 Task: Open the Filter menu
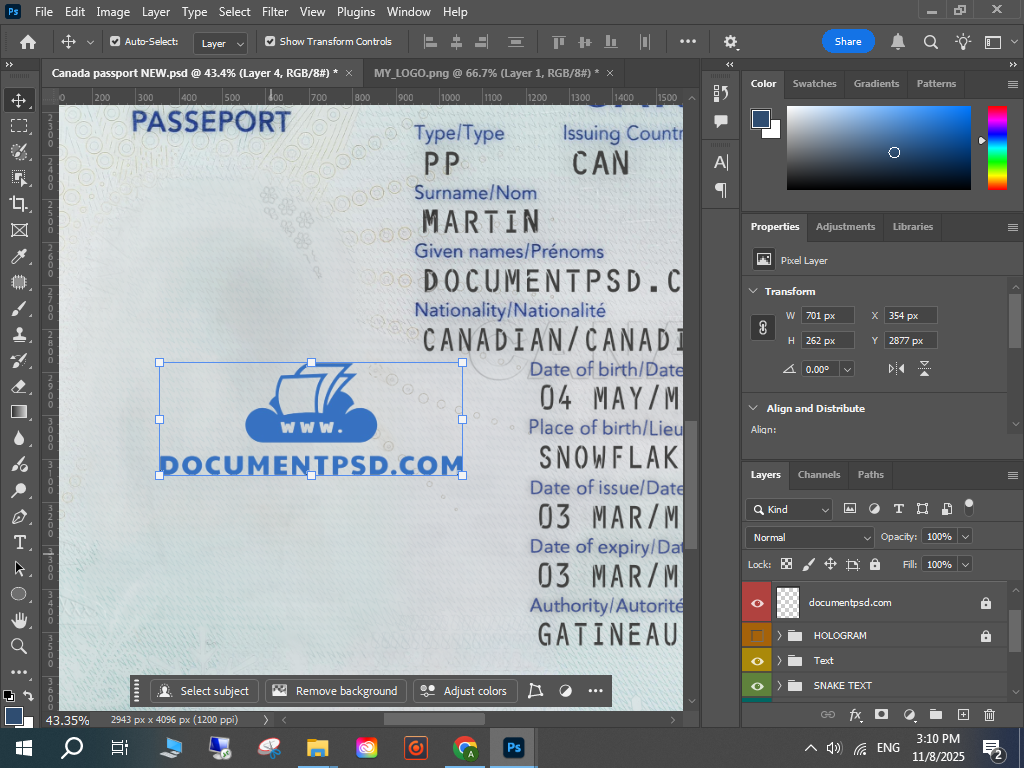(274, 12)
